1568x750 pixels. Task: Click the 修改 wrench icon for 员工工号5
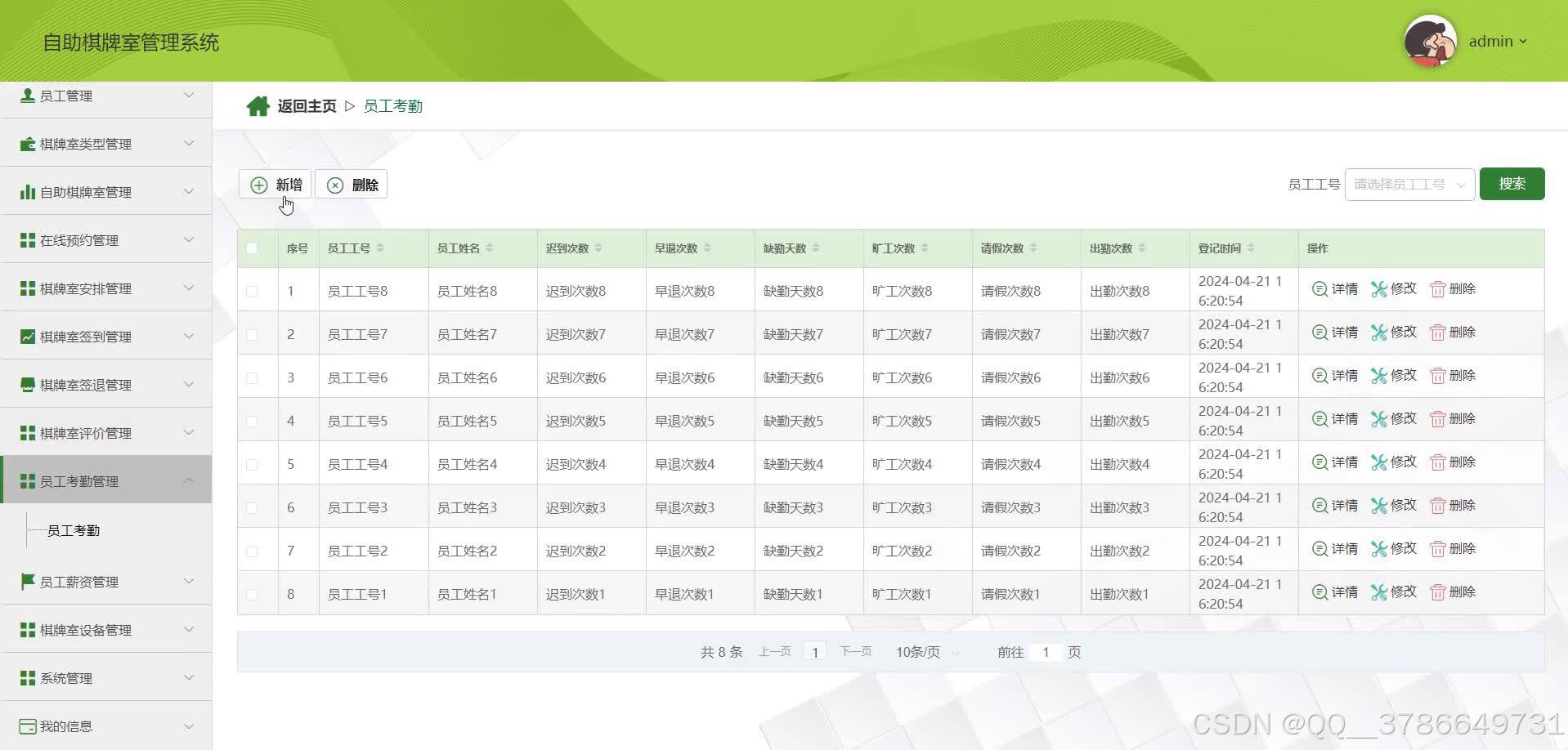1379,419
